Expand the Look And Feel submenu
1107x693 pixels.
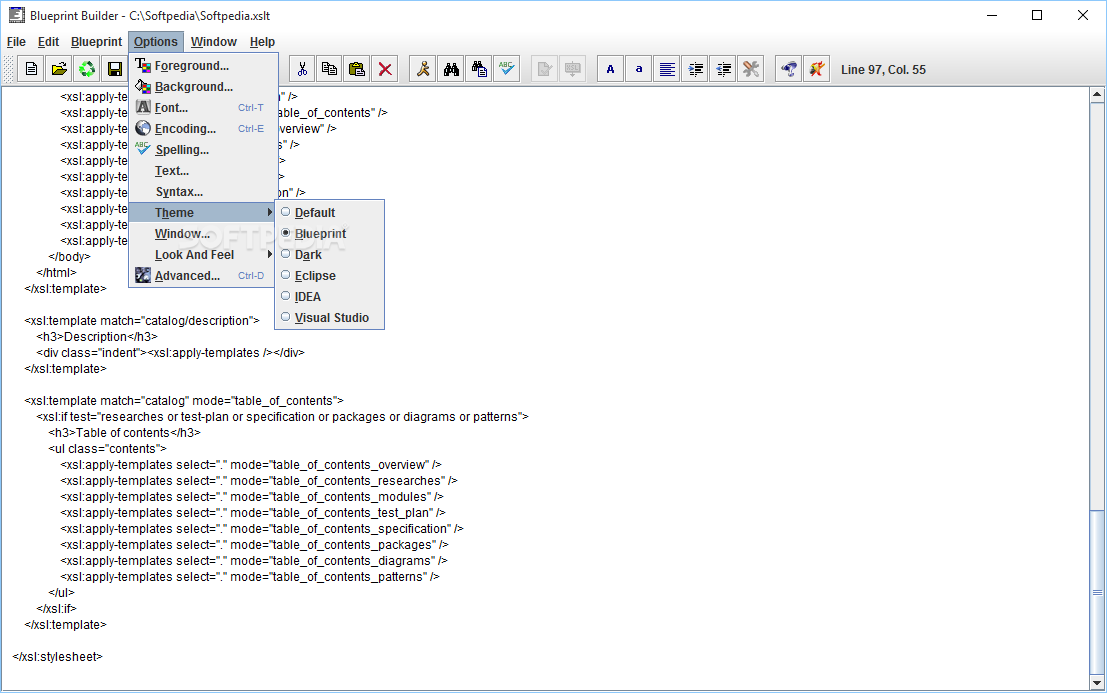(203, 255)
